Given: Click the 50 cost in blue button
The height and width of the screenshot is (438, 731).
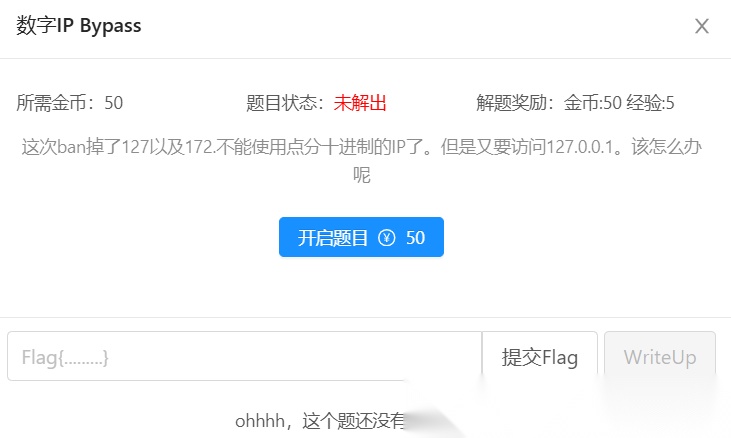Looking at the screenshot, I should pyautogui.click(x=415, y=238).
